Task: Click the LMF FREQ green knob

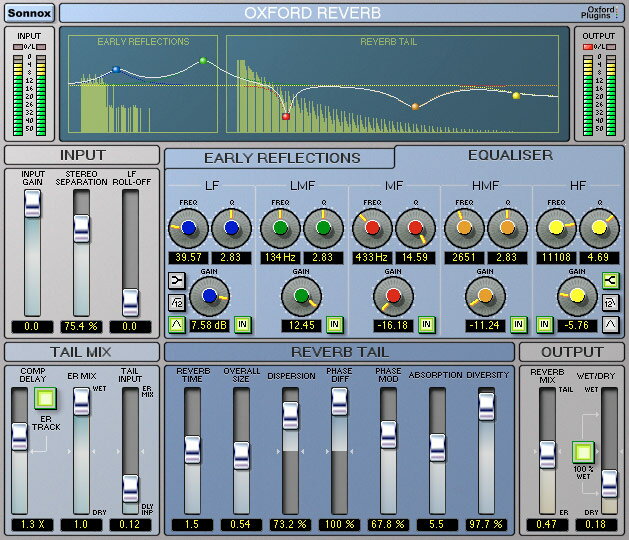Action: coord(280,228)
